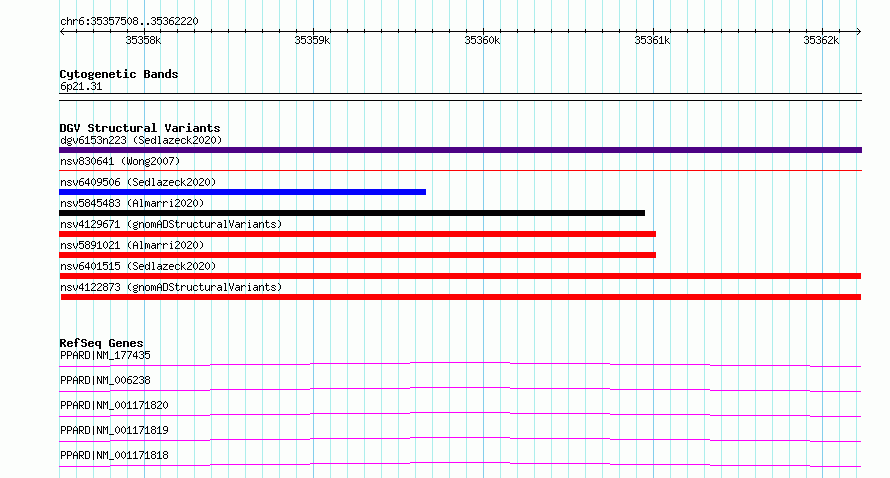Viewport: 890px width, 478px height.
Task: Click the magenta NM_006238 transcript line
Action: coord(460,389)
